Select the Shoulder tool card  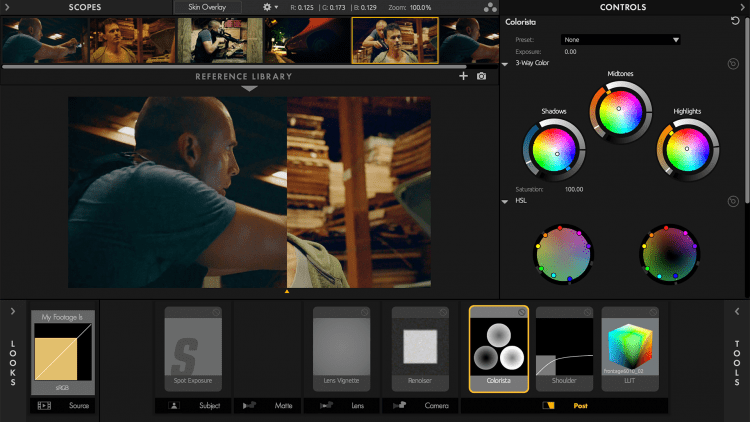(564, 350)
